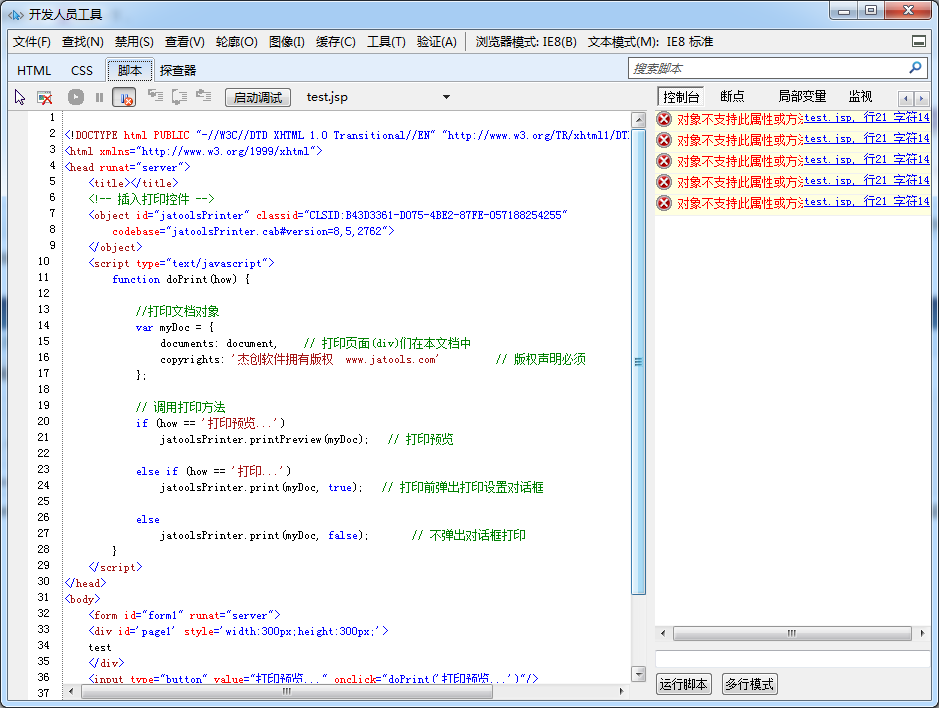Switch to the 脚本 tab
939x708 pixels.
point(130,70)
